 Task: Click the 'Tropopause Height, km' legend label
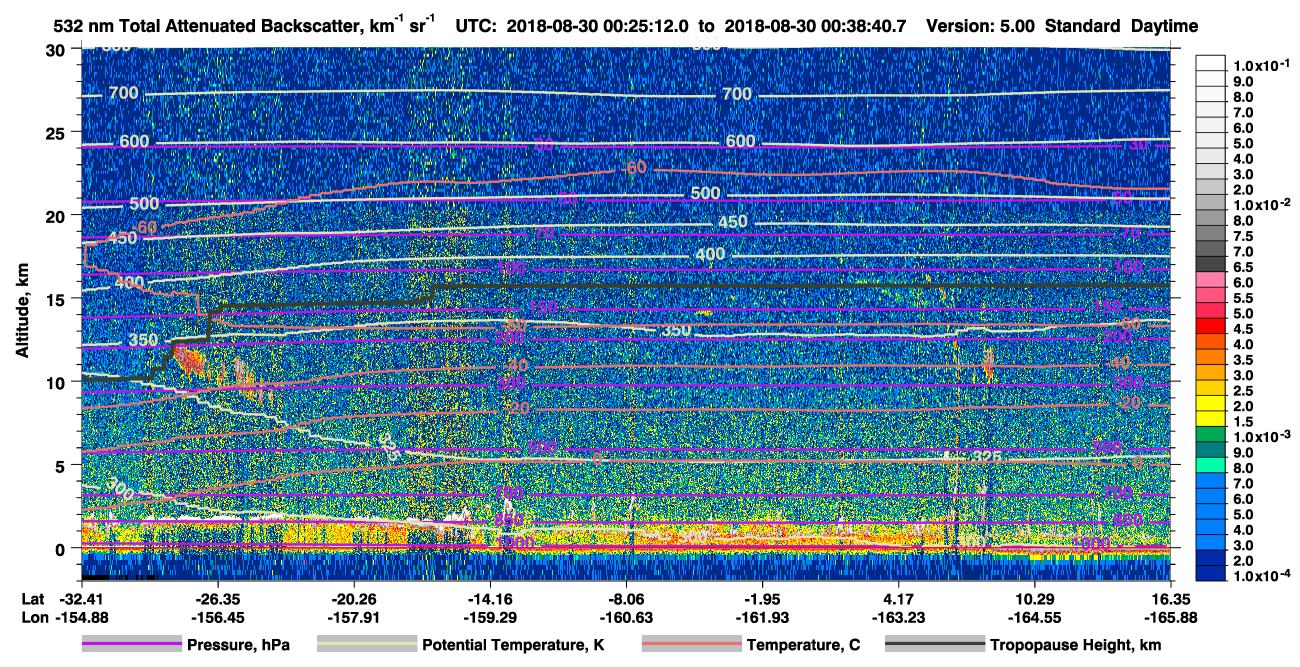[x=1076, y=646]
